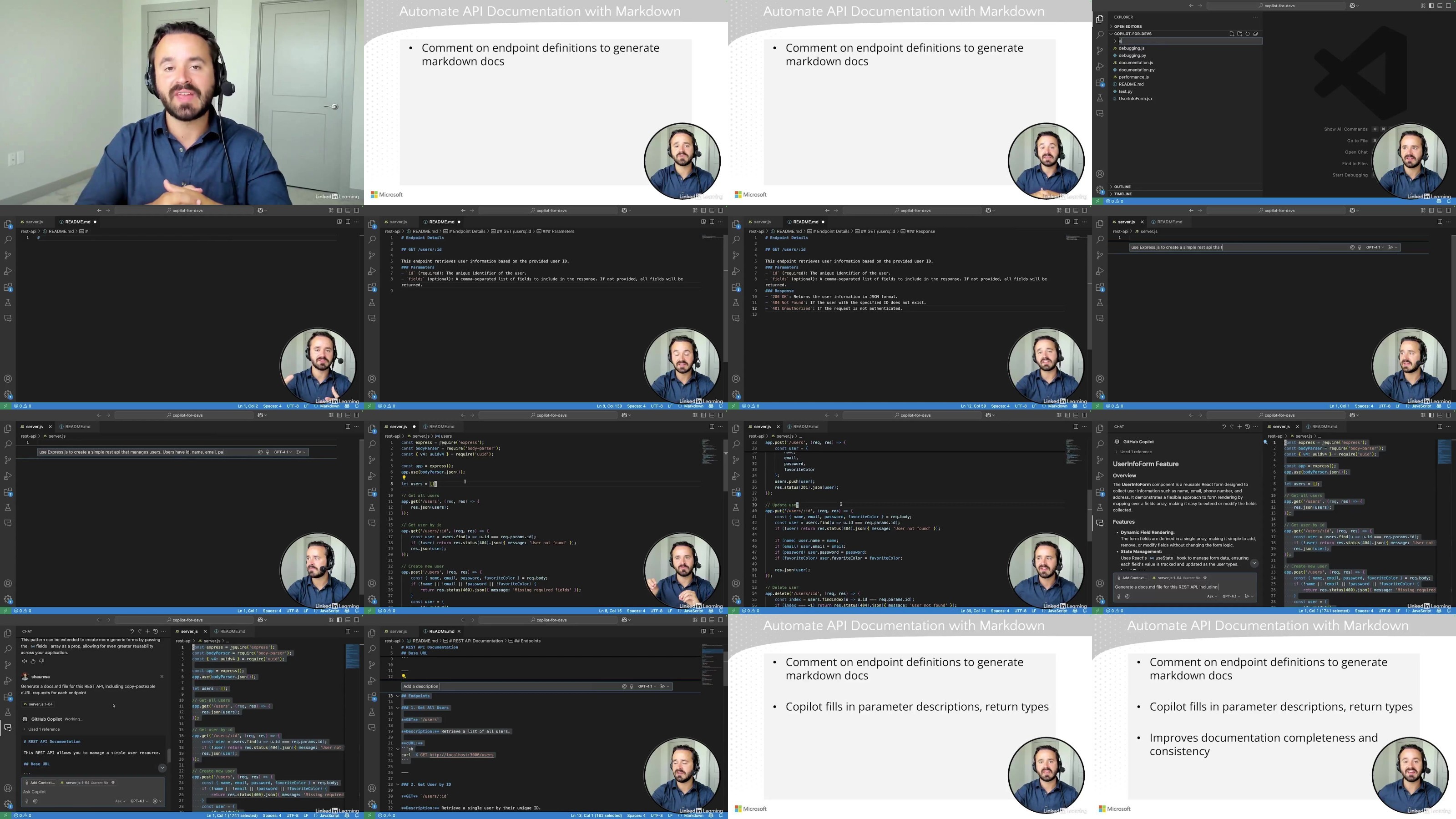Open UserInfoForm.jsx in the Explorer file list
The height and width of the screenshot is (819, 1456).
1135,99
